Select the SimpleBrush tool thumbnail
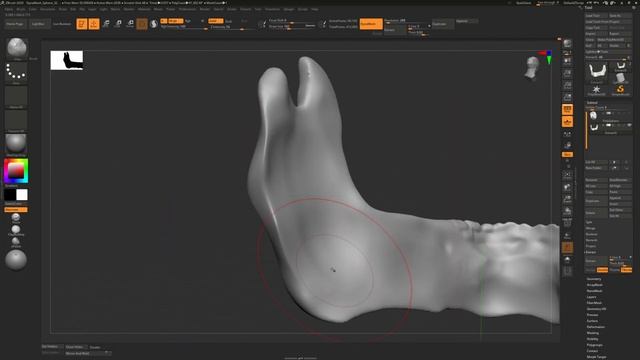 coord(620,90)
